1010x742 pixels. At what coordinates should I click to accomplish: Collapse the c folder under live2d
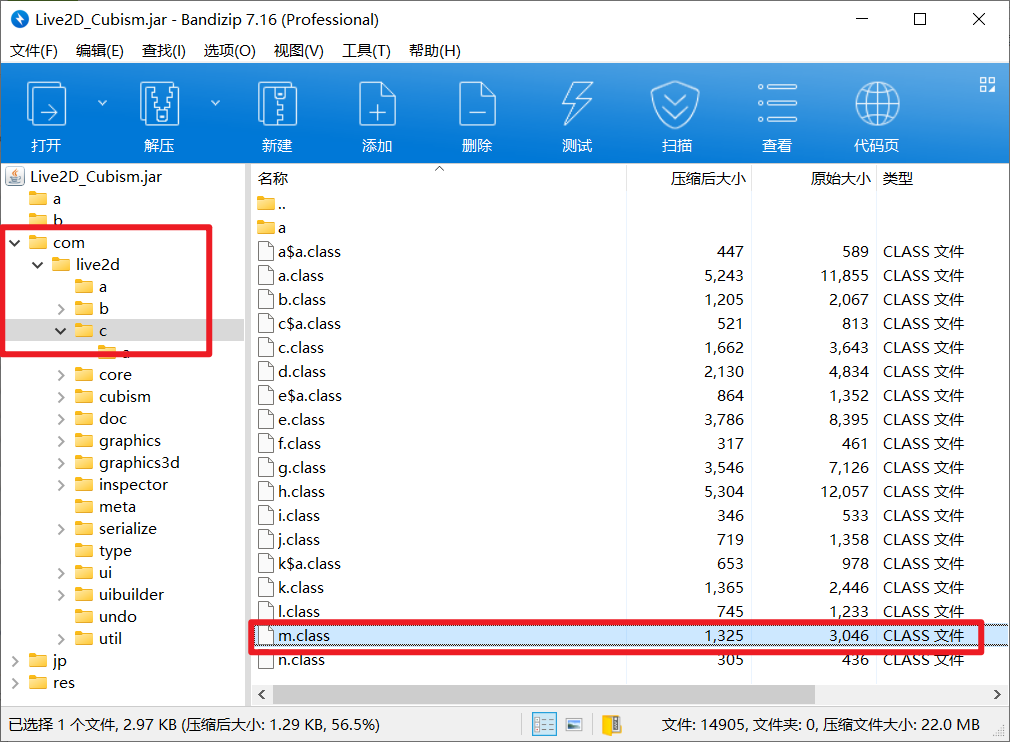tap(61, 331)
